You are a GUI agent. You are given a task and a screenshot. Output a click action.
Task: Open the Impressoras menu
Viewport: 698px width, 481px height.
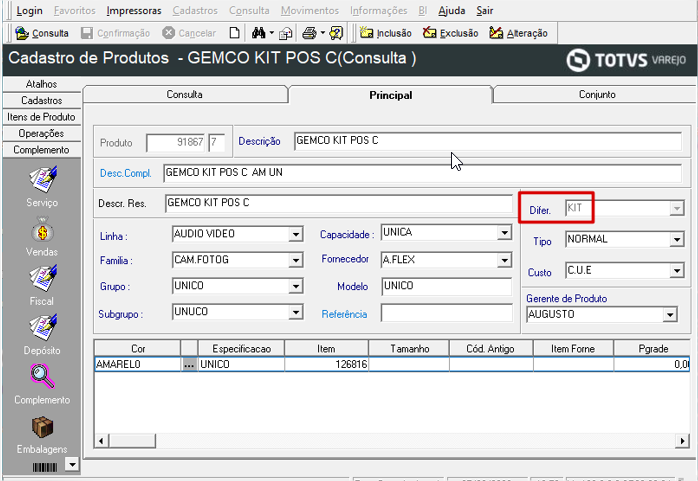pos(134,10)
